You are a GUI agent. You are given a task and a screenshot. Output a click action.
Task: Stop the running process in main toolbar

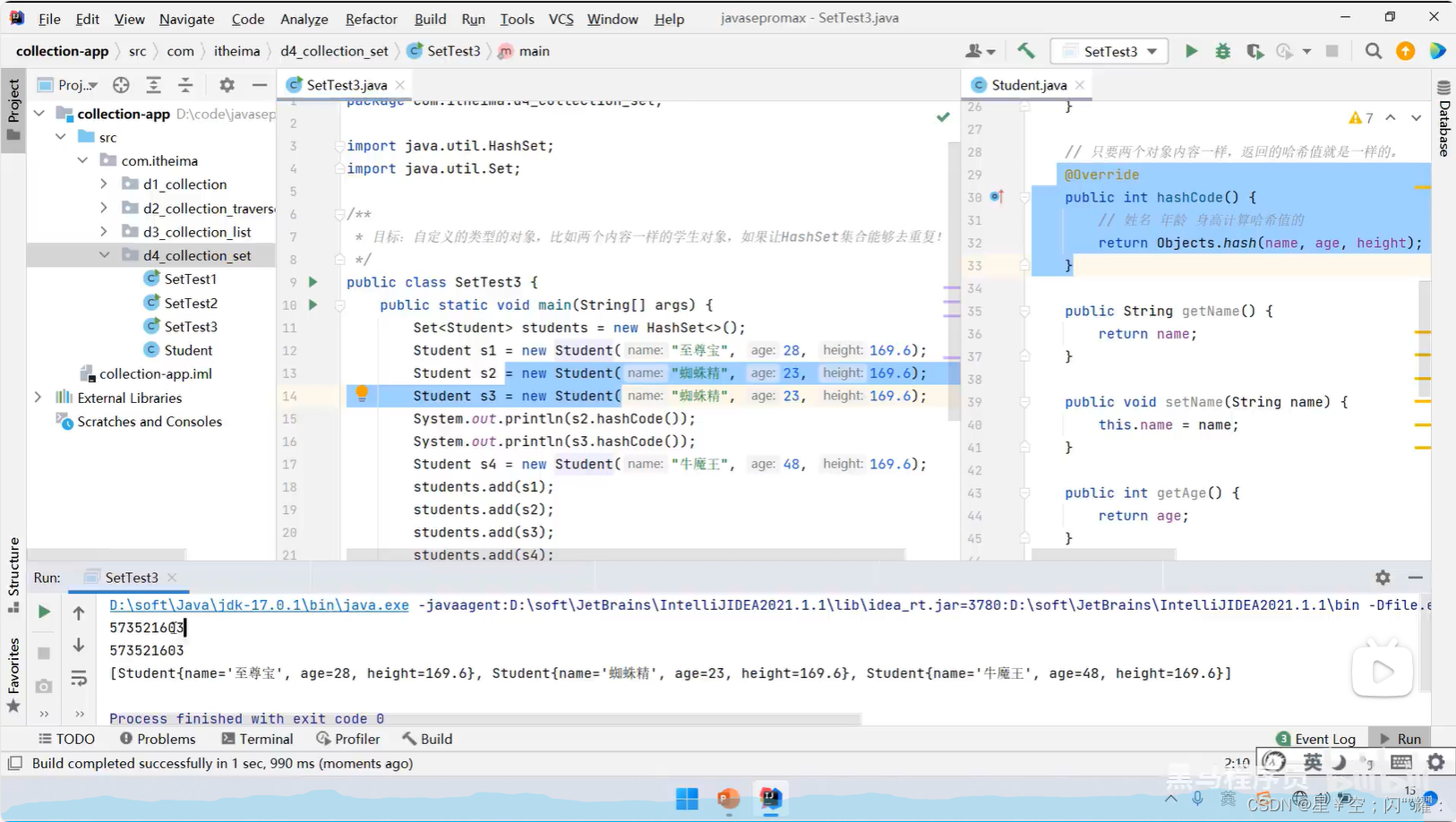click(1332, 51)
